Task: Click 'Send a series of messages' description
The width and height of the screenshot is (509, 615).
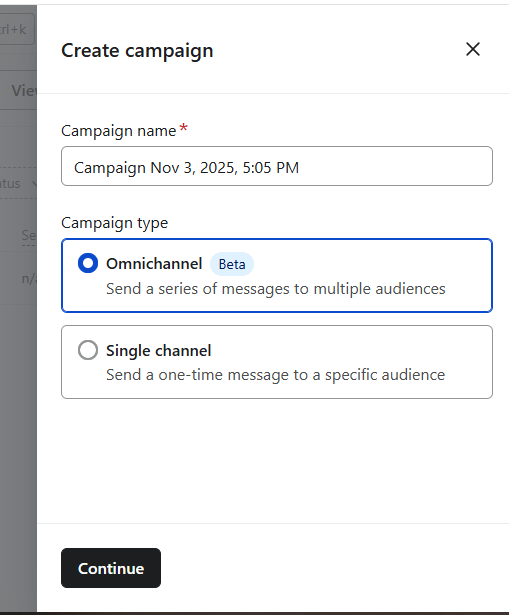Action: point(276,289)
